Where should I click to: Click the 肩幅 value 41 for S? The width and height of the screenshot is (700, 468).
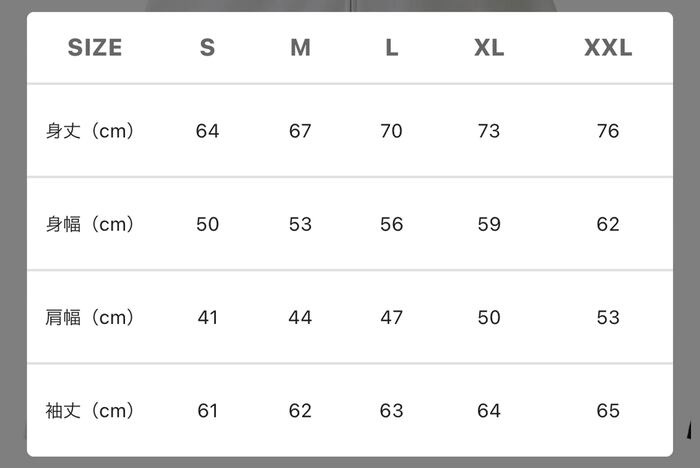[207, 318]
